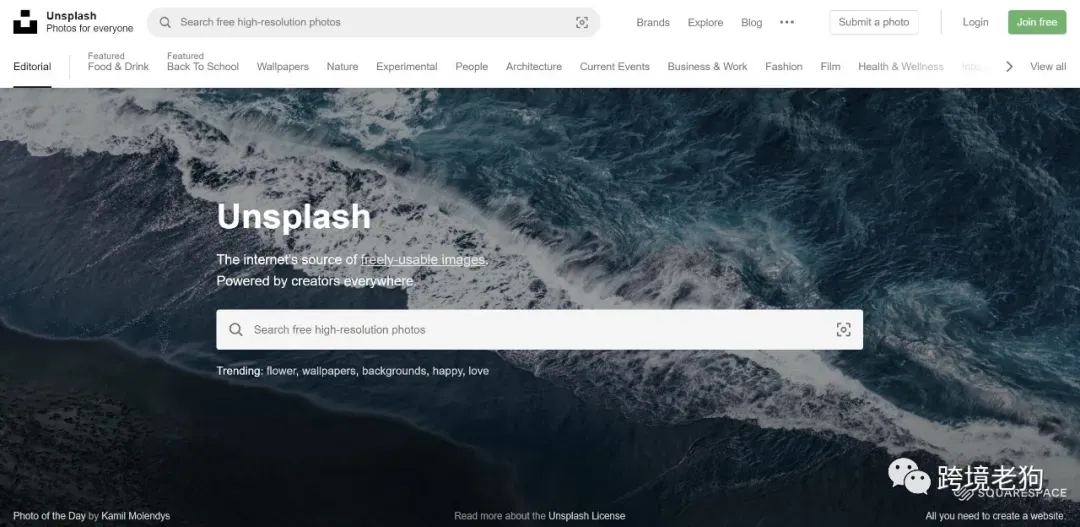Click trending term wallpapers
This screenshot has width=1080, height=527.
click(x=328, y=371)
